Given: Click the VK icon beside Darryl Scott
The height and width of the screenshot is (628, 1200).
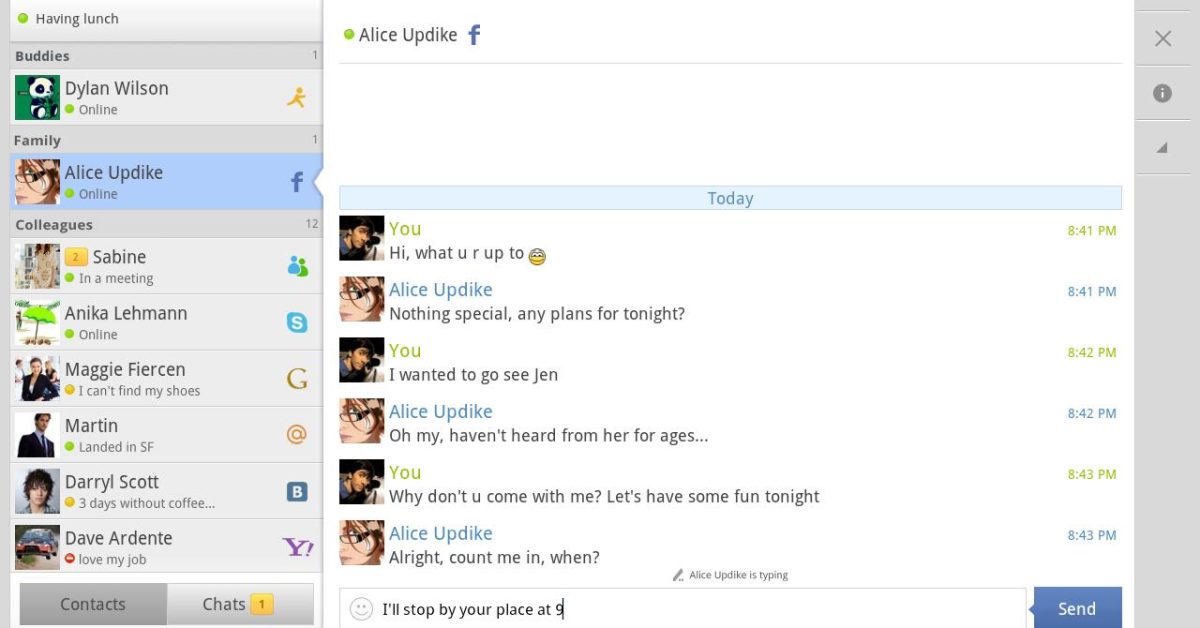Looking at the screenshot, I should click(297, 491).
